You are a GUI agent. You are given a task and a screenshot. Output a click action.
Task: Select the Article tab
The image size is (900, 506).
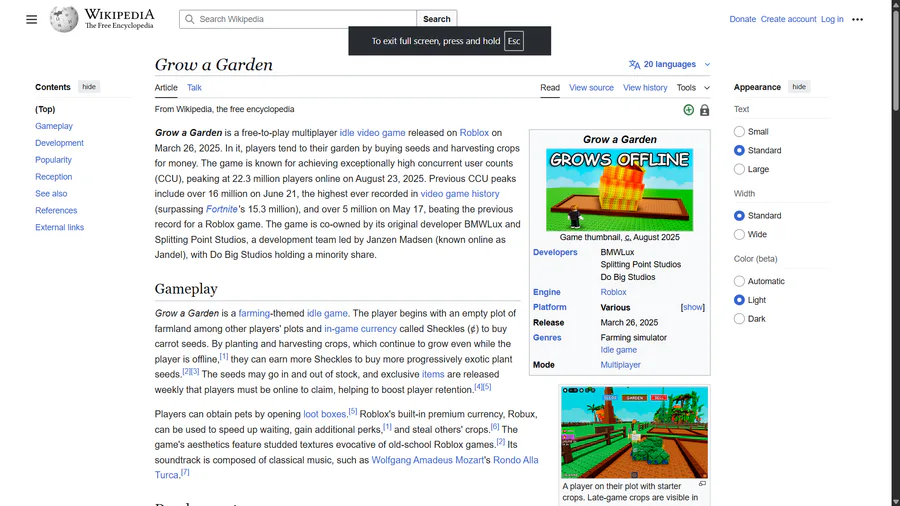(166, 88)
